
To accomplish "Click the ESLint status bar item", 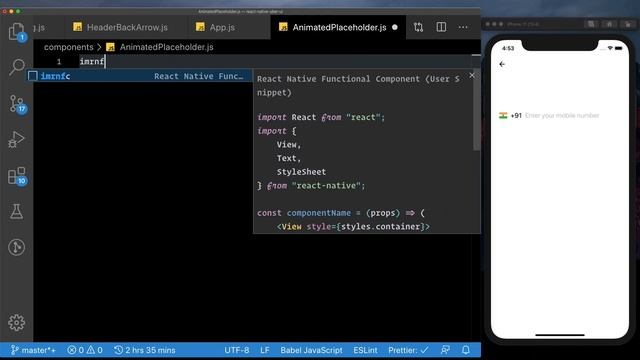I will coord(365,350).
